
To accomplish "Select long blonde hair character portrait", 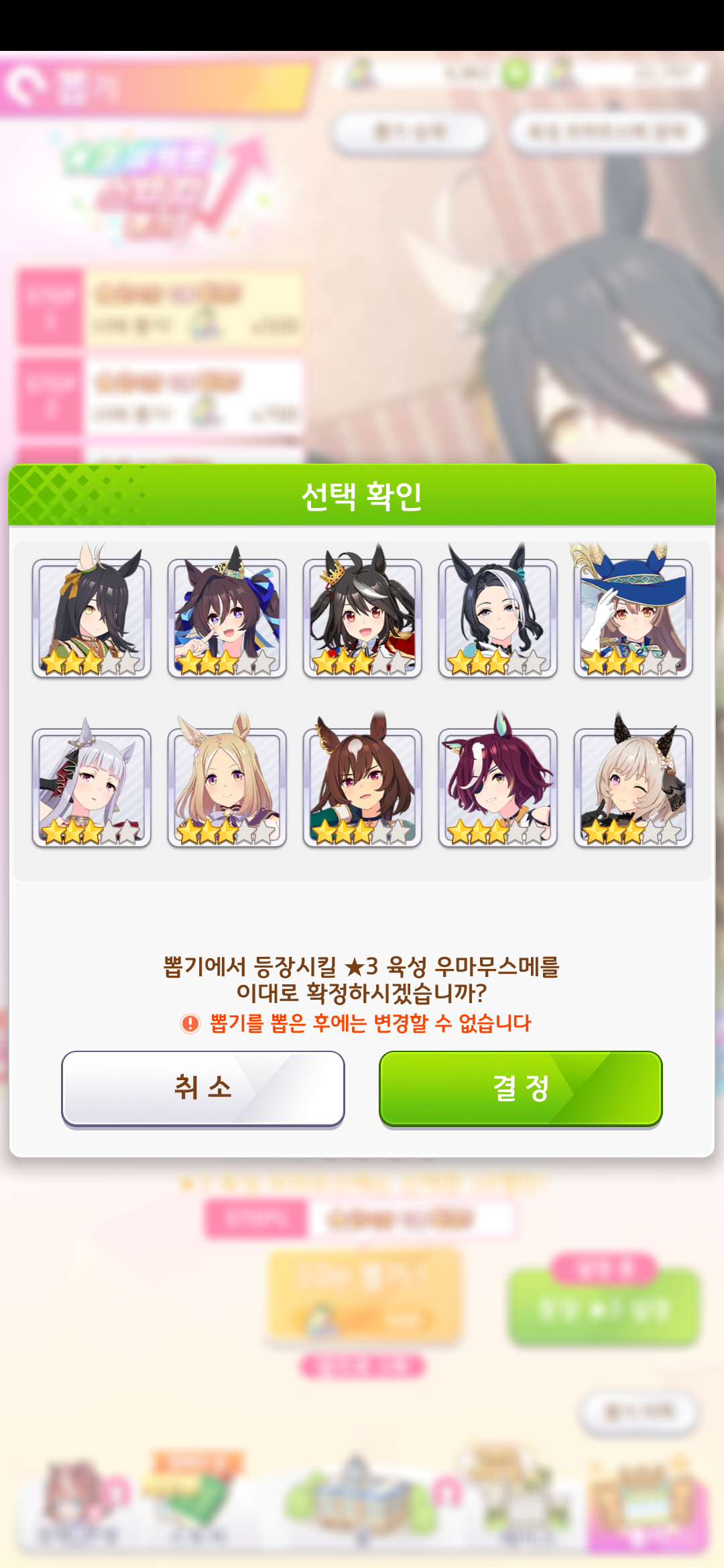I will (x=227, y=781).
